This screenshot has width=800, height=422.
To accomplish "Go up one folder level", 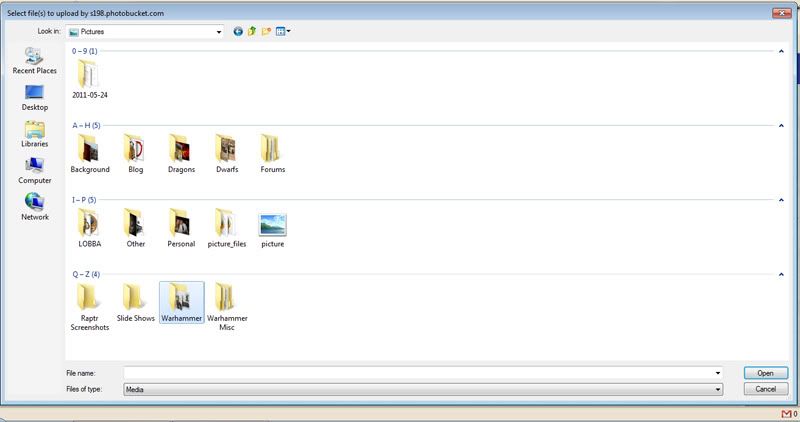I will (x=252, y=32).
